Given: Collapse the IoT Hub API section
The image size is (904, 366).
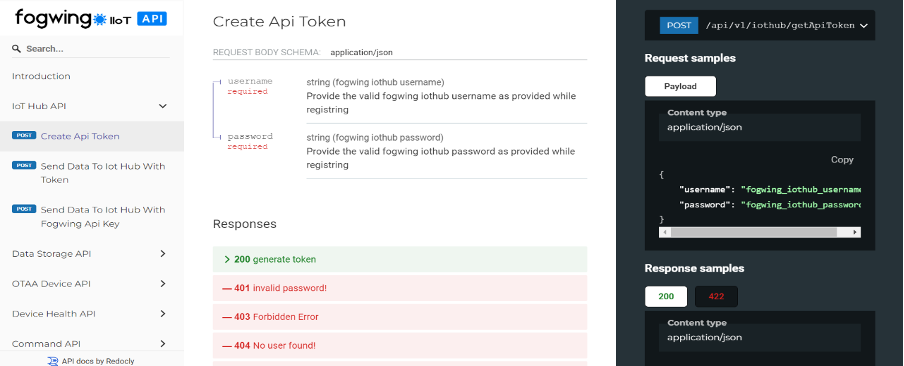Looking at the screenshot, I should [163, 106].
